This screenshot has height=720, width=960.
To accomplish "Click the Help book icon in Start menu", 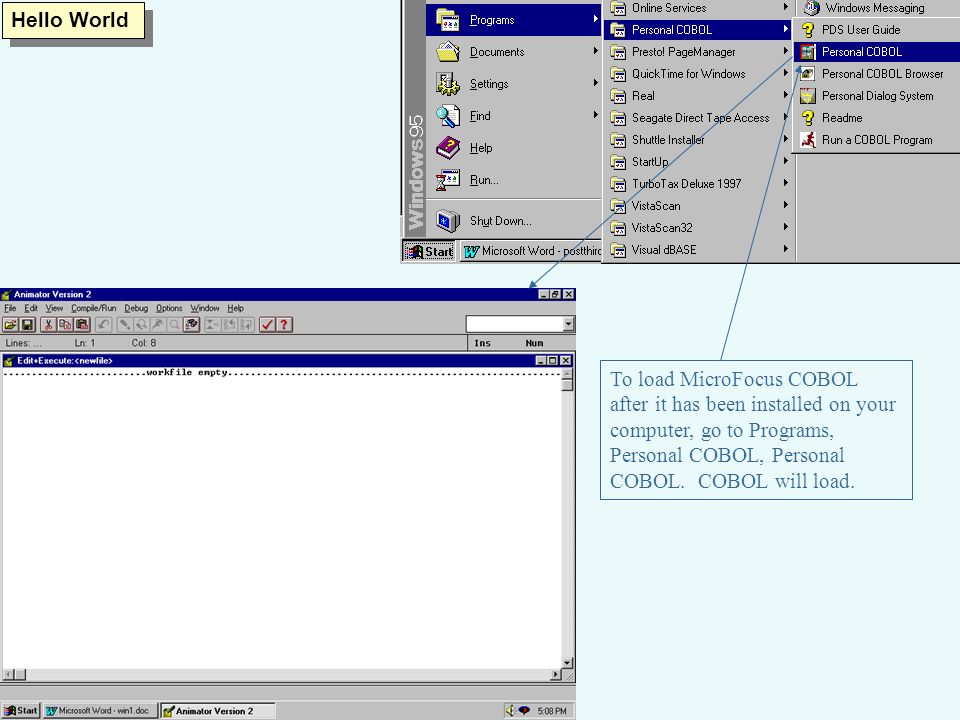I will 448,148.
